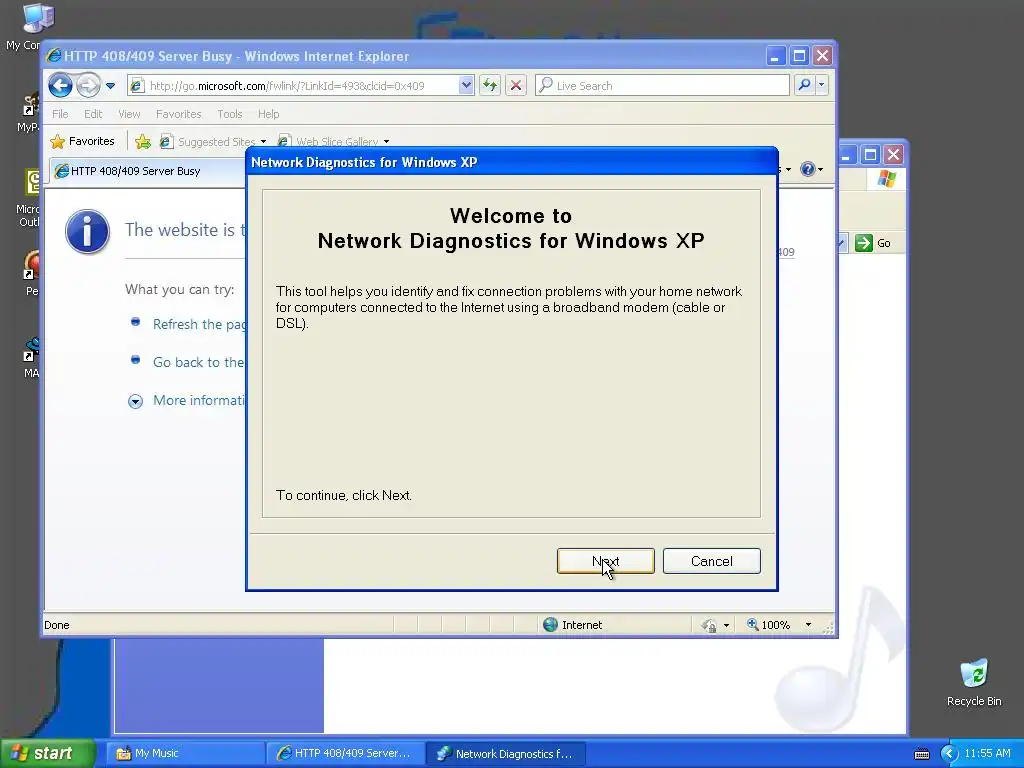Image resolution: width=1024 pixels, height=768 pixels.
Task: Click the Internet Explorer address bar
Action: 300,86
